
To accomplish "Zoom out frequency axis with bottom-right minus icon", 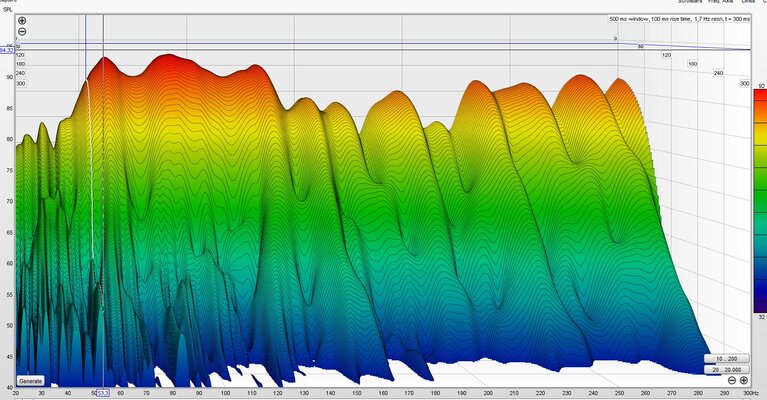I will tap(732, 380).
